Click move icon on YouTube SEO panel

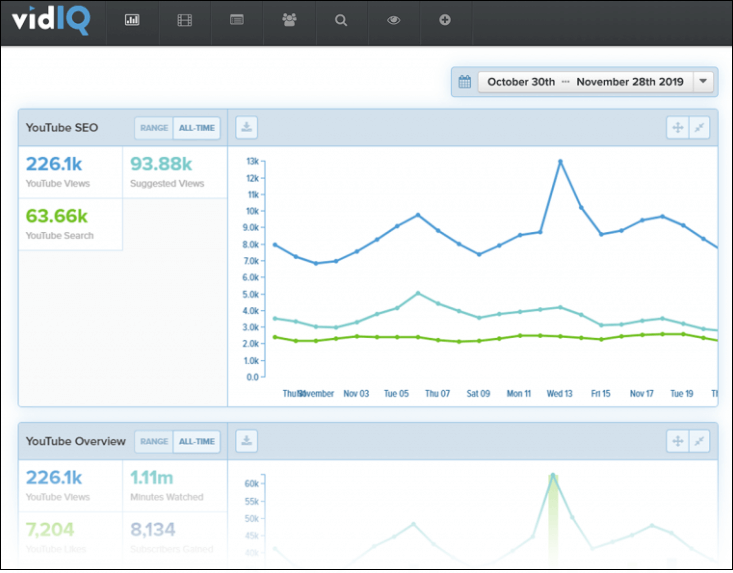(677, 128)
